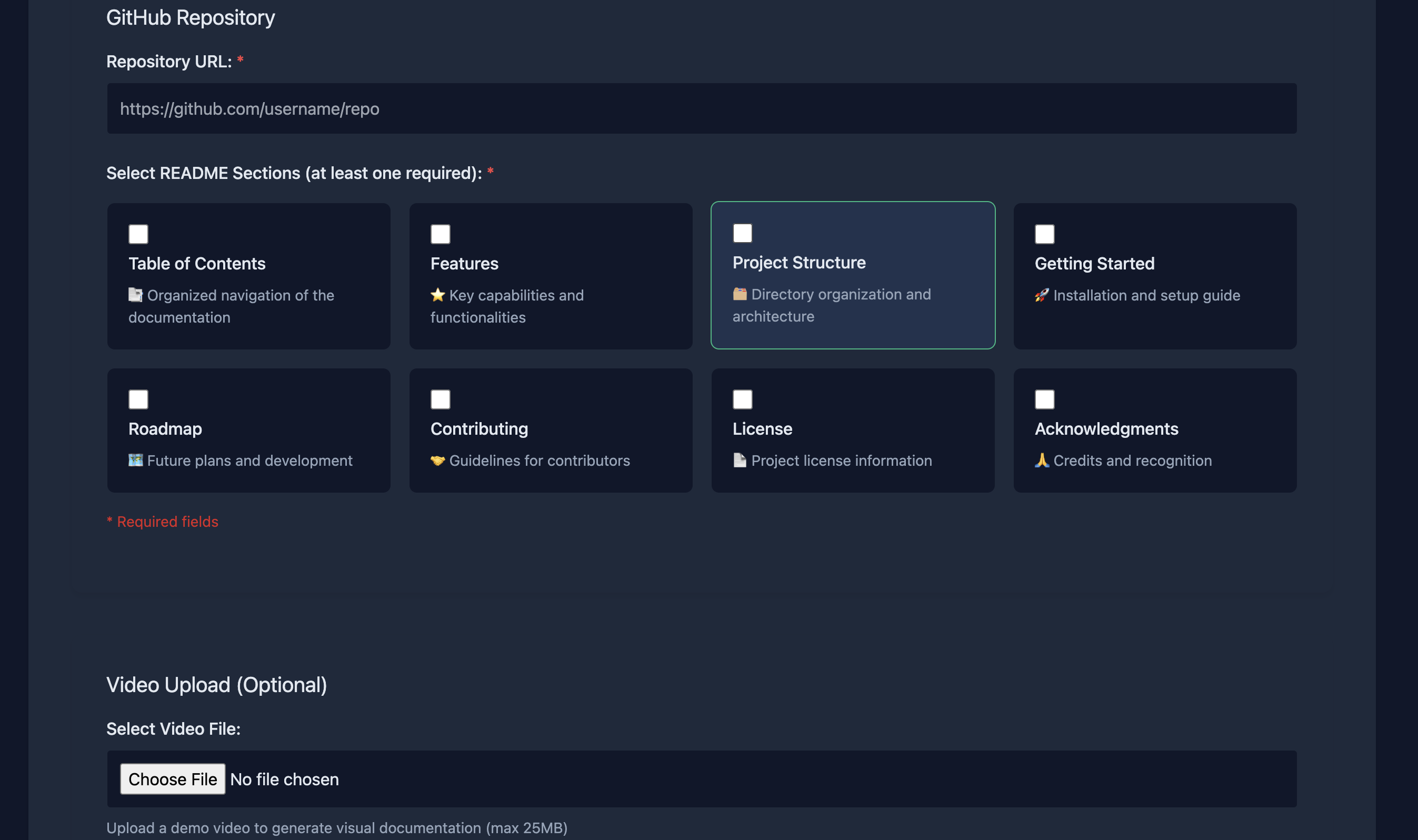Click the document icon in License card
Viewport: 1418px width, 840px height.
740,460
